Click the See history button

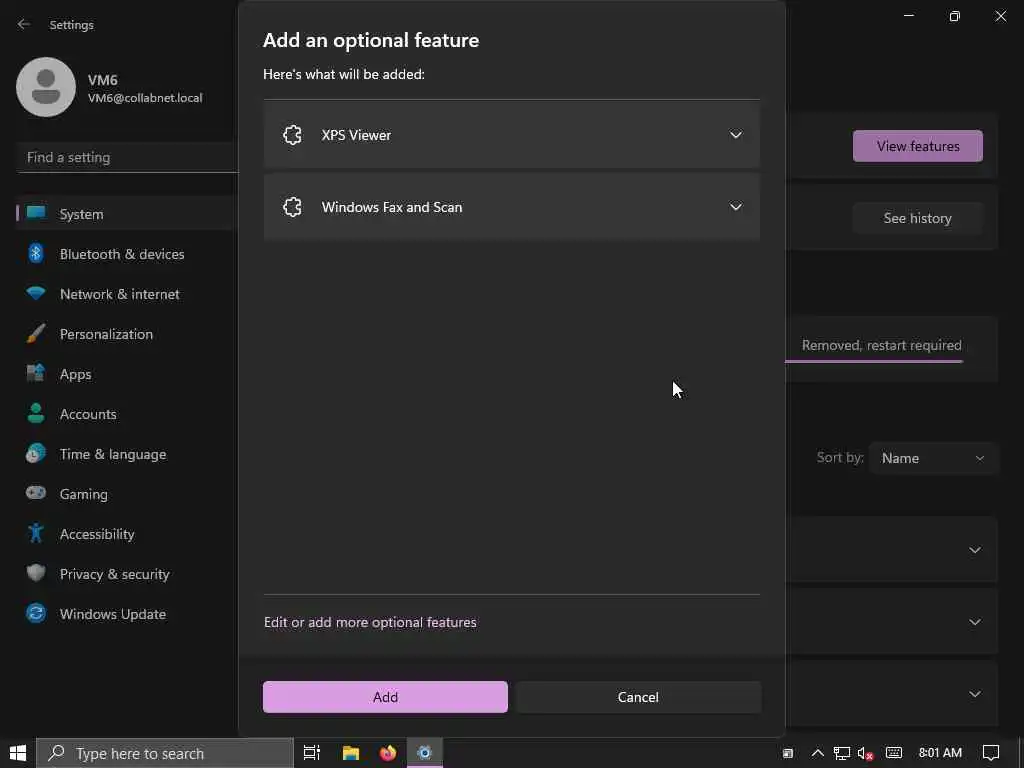(918, 217)
